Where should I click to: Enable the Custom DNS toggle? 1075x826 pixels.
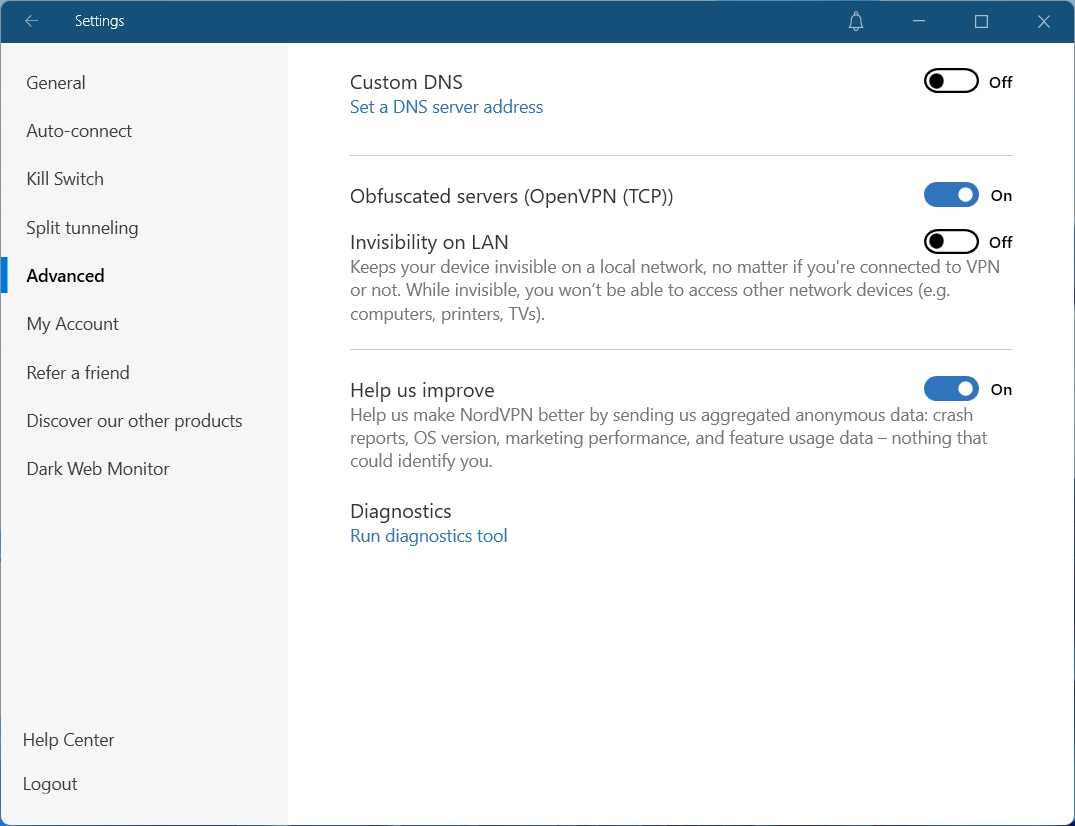tap(950, 82)
